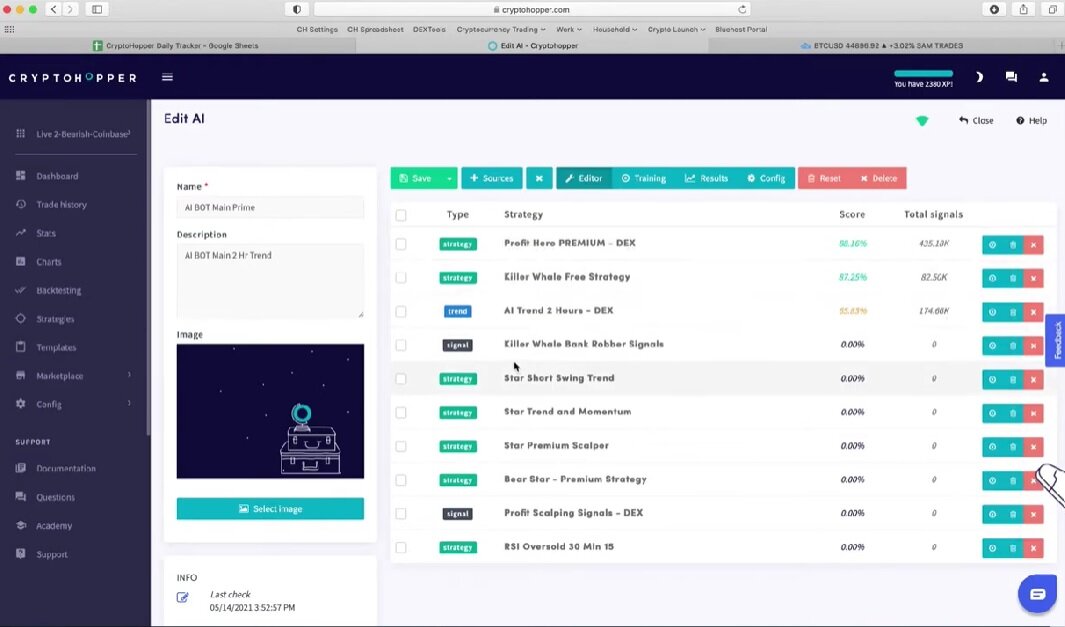Click trash icon for Killer Whale Free Strategy
This screenshot has height=627, width=1065.
pyautogui.click(x=1013, y=278)
